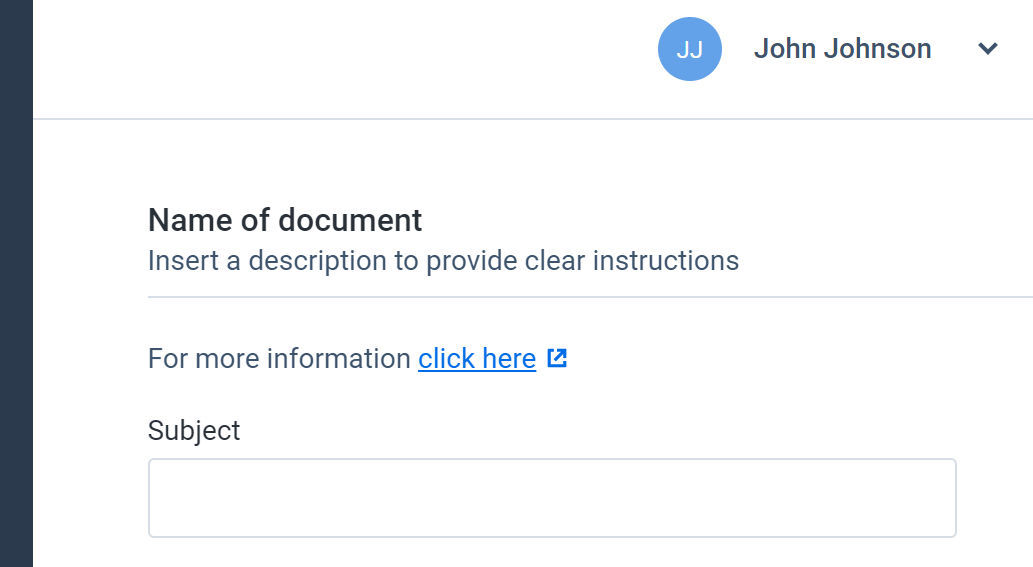
Task: Click the downward arrow in the user header
Action: pyautogui.click(x=988, y=49)
